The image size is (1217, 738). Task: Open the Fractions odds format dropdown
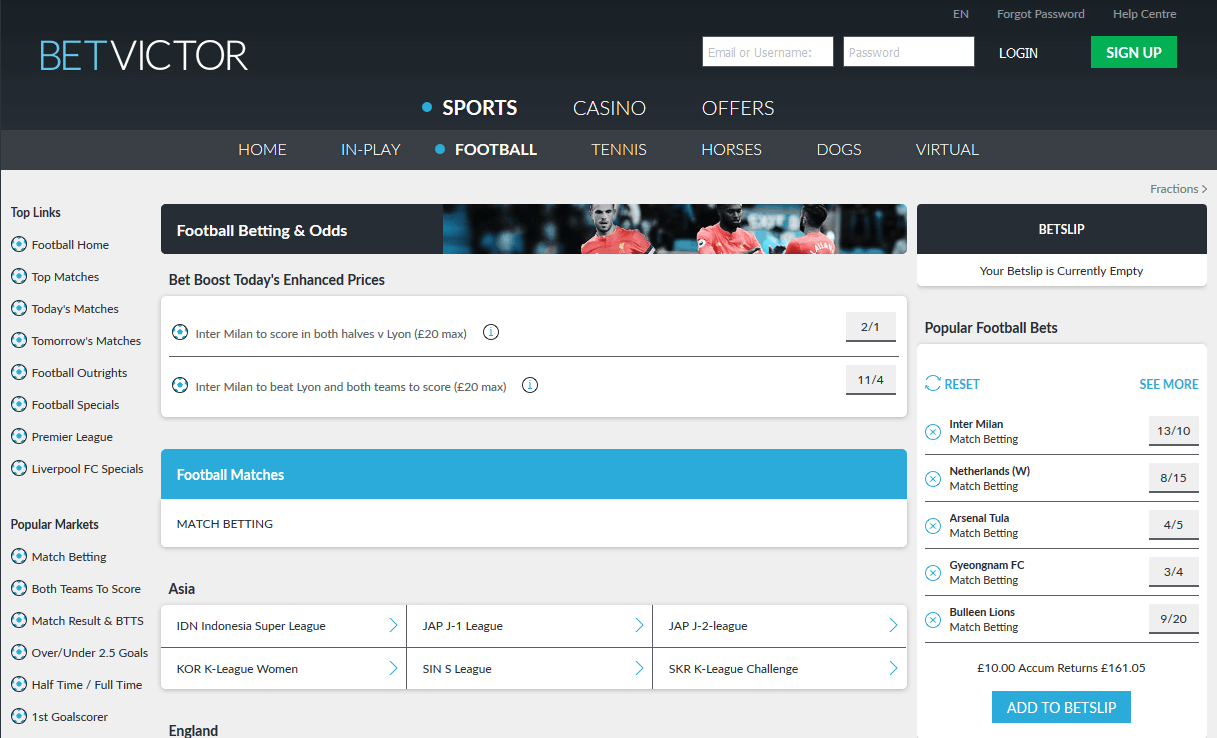point(1178,189)
